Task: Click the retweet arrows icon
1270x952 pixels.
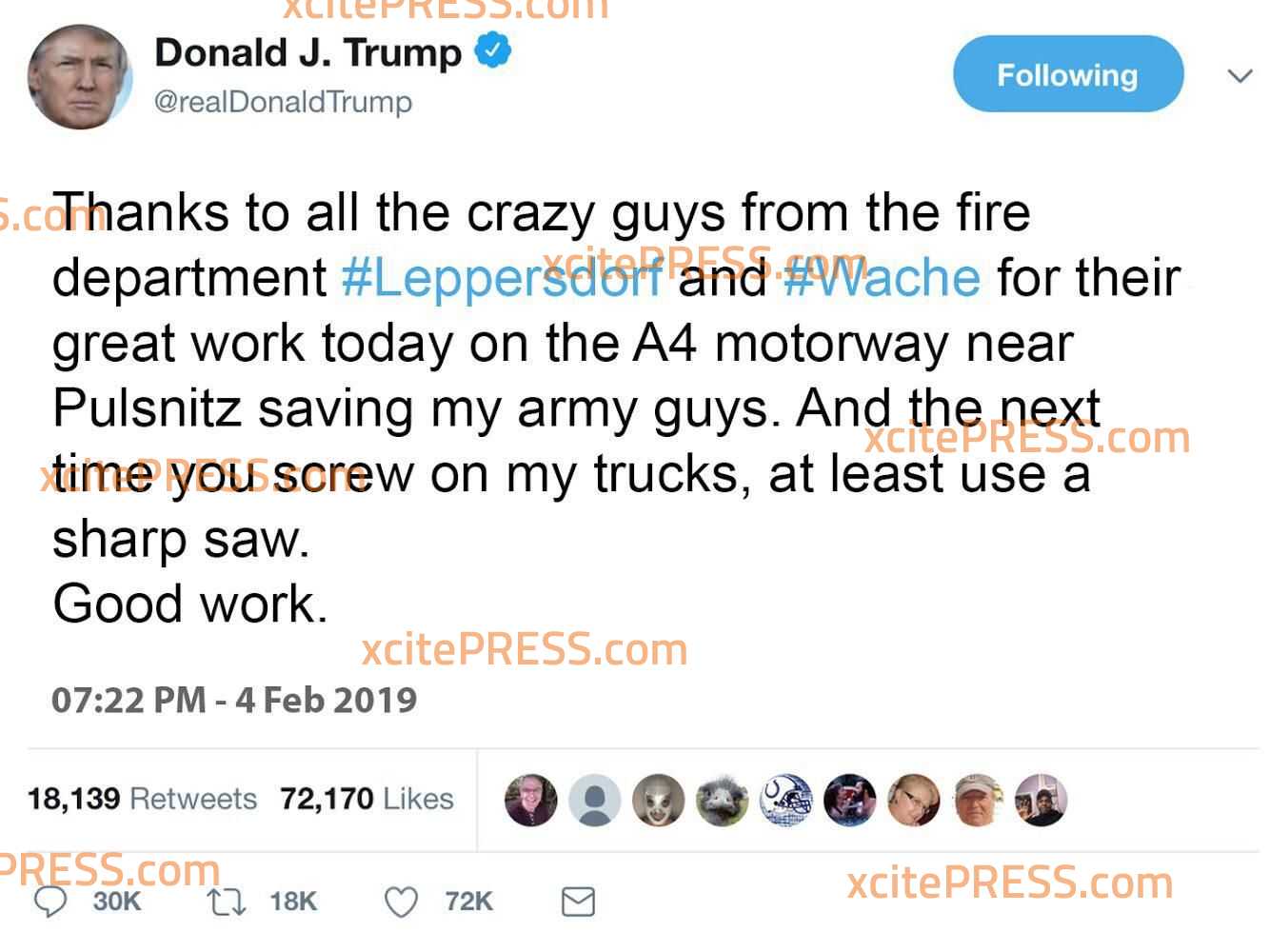Action: [227, 901]
